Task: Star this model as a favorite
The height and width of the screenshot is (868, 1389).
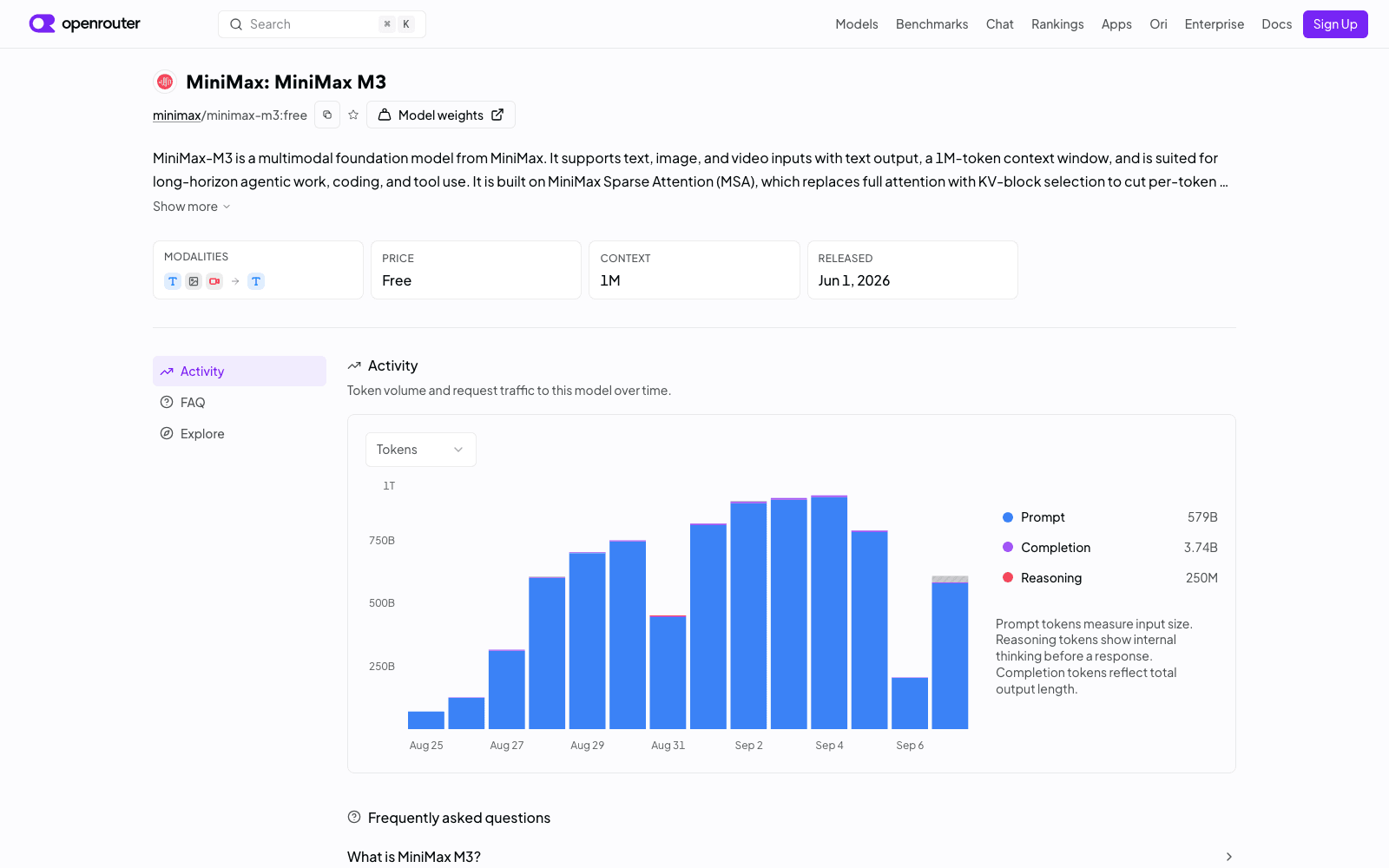Action: [353, 115]
